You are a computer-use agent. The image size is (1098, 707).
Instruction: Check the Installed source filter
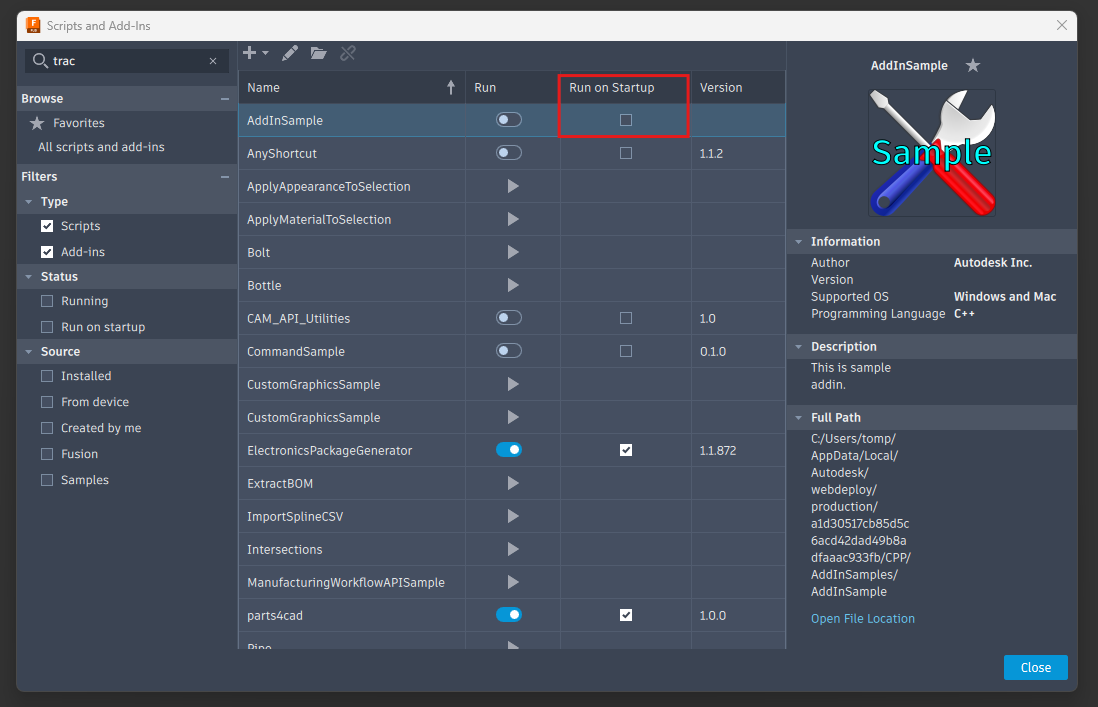(x=47, y=376)
